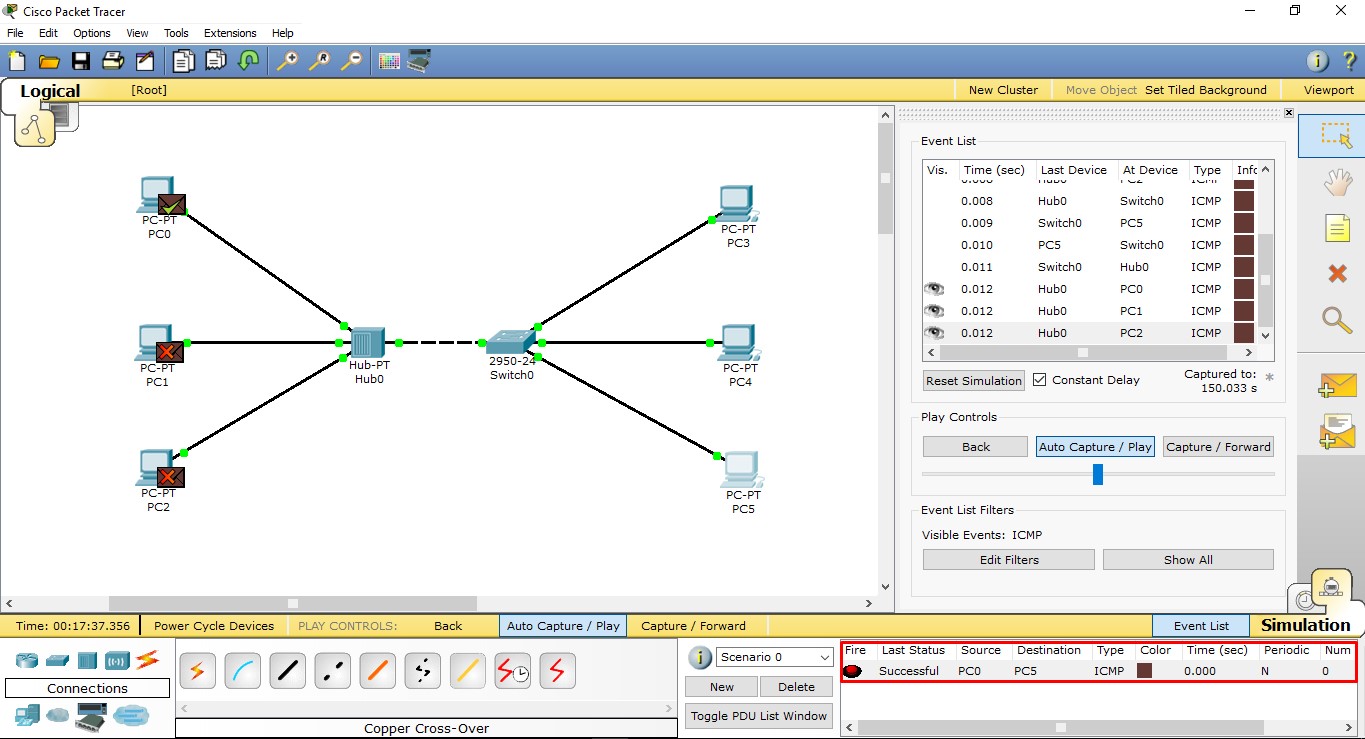Click the New file icon in toolbar

coord(17,61)
